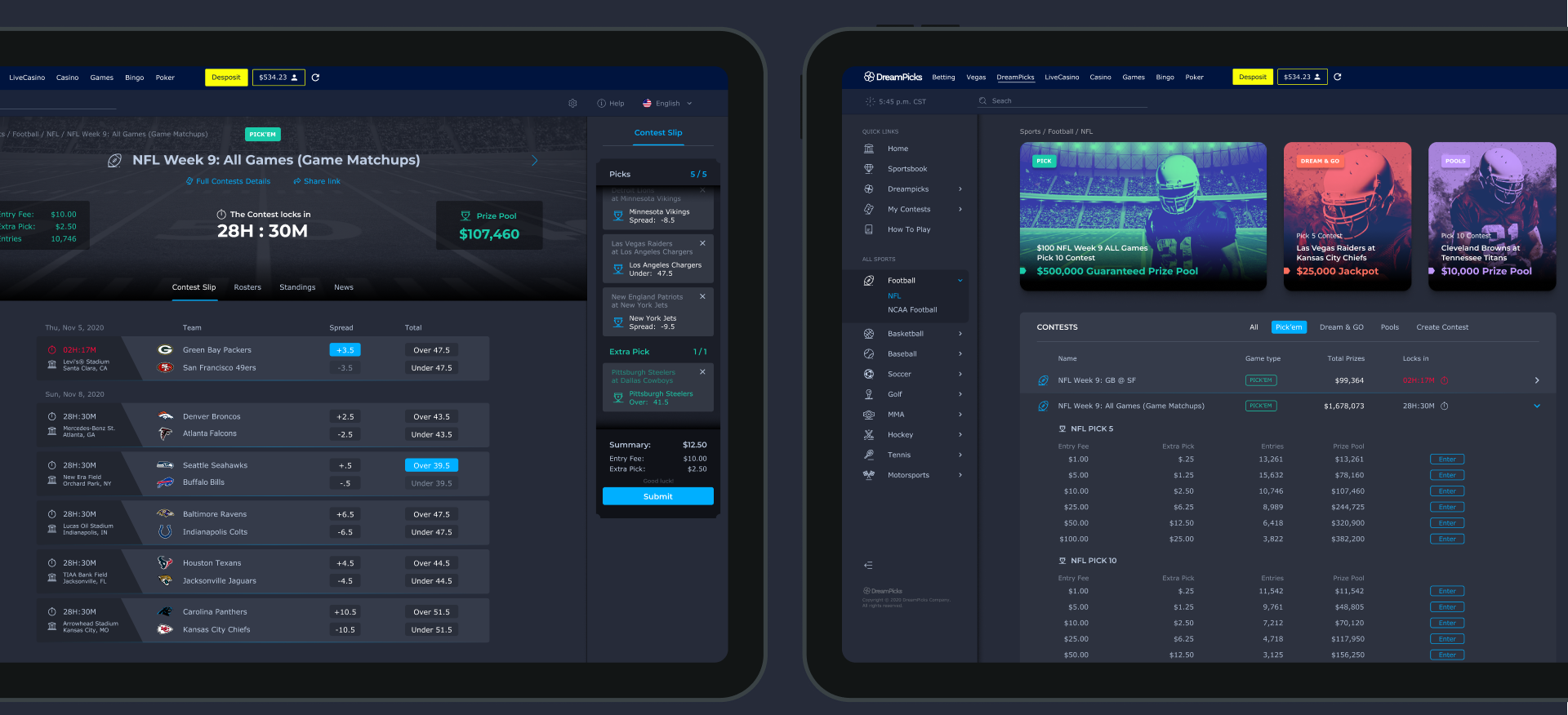Collapse the NFL Week 9: All Games contest row
This screenshot has width=1568, height=715.
point(1537,406)
